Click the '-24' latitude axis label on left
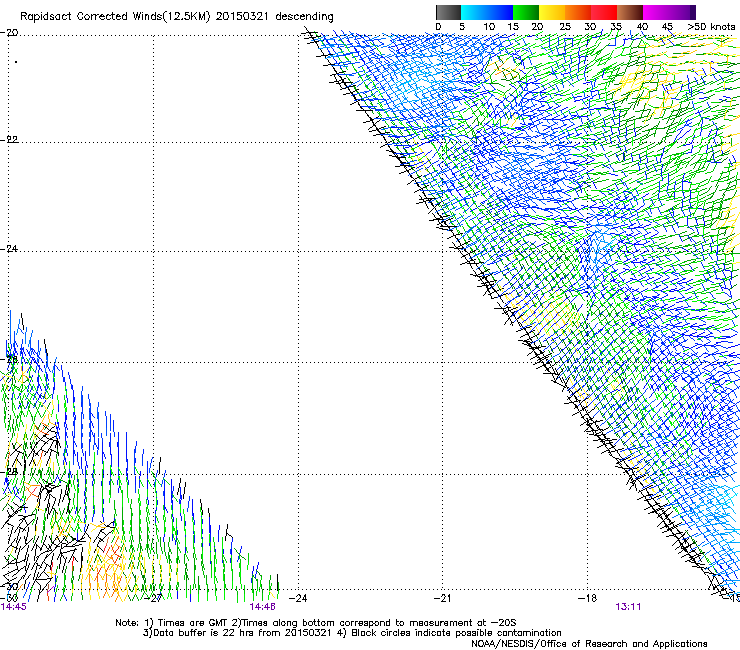 tap(9, 248)
